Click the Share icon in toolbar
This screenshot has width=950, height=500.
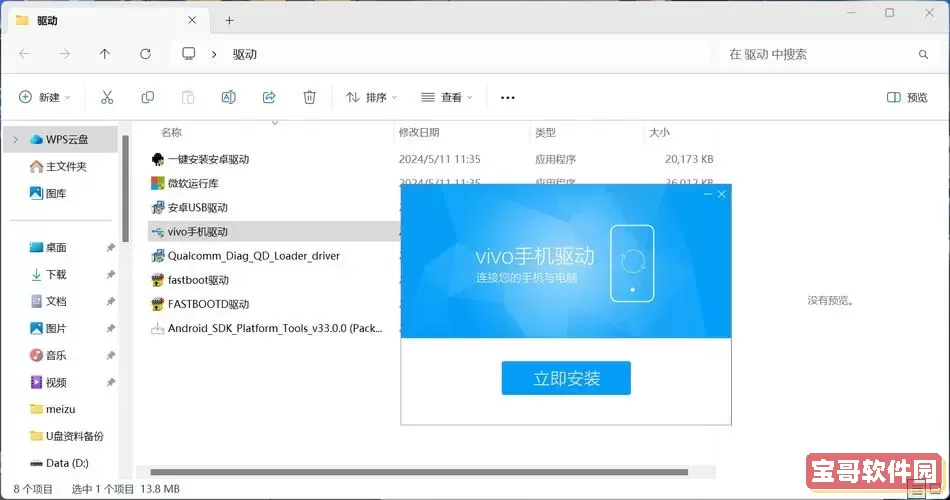(269, 97)
